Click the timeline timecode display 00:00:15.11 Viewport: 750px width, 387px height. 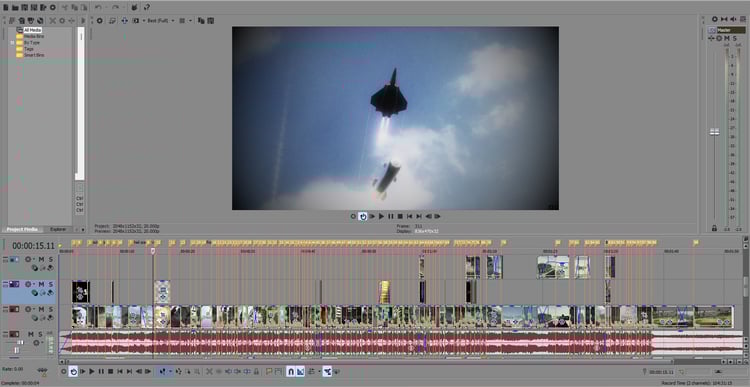click(x=33, y=246)
